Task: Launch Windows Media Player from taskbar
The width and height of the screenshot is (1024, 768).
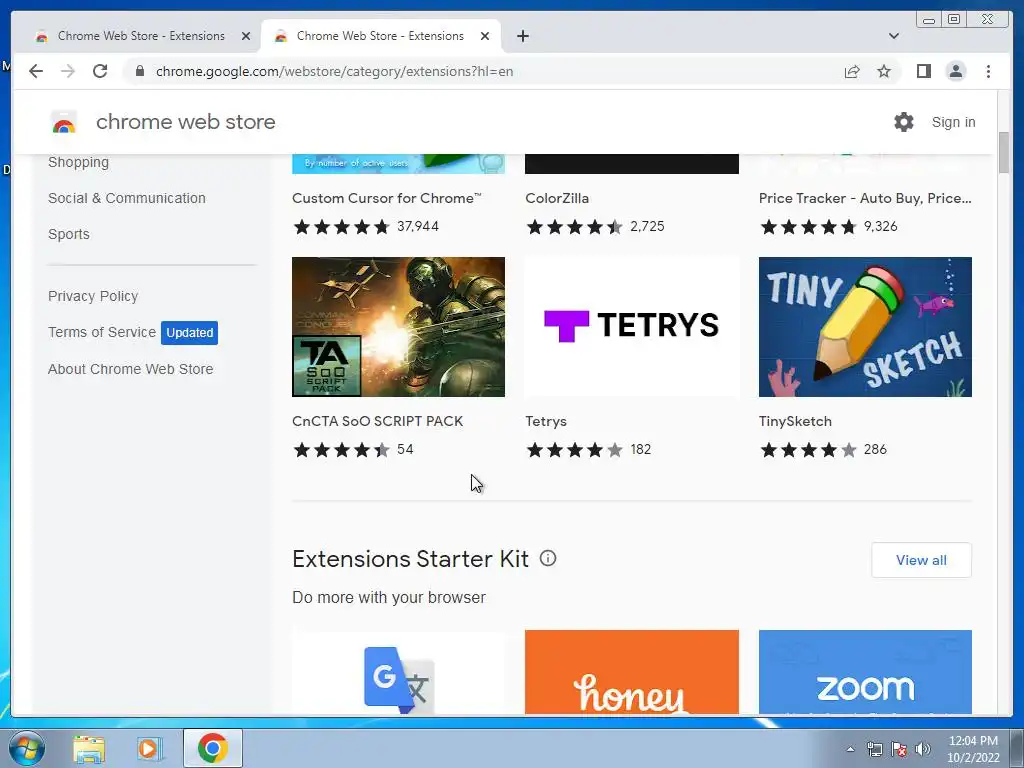Action: pos(149,749)
